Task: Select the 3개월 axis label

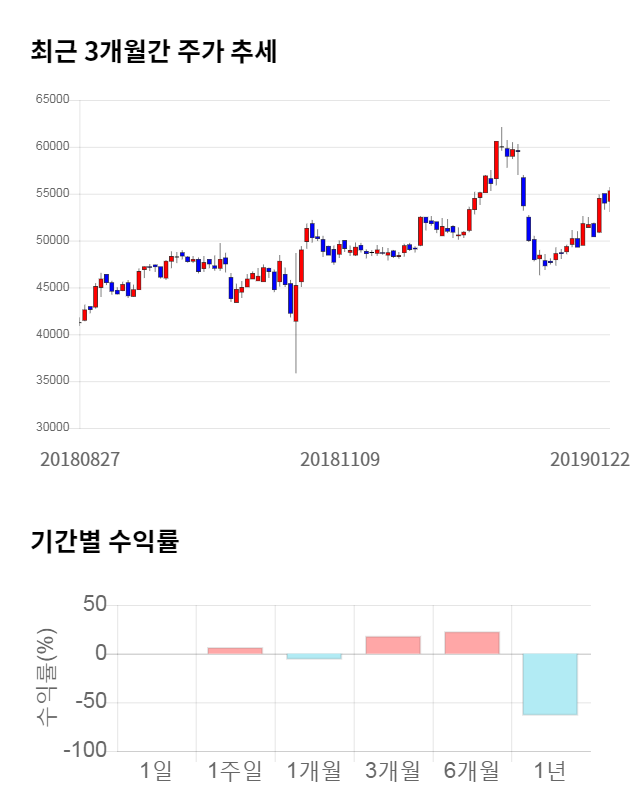Action: 393,771
